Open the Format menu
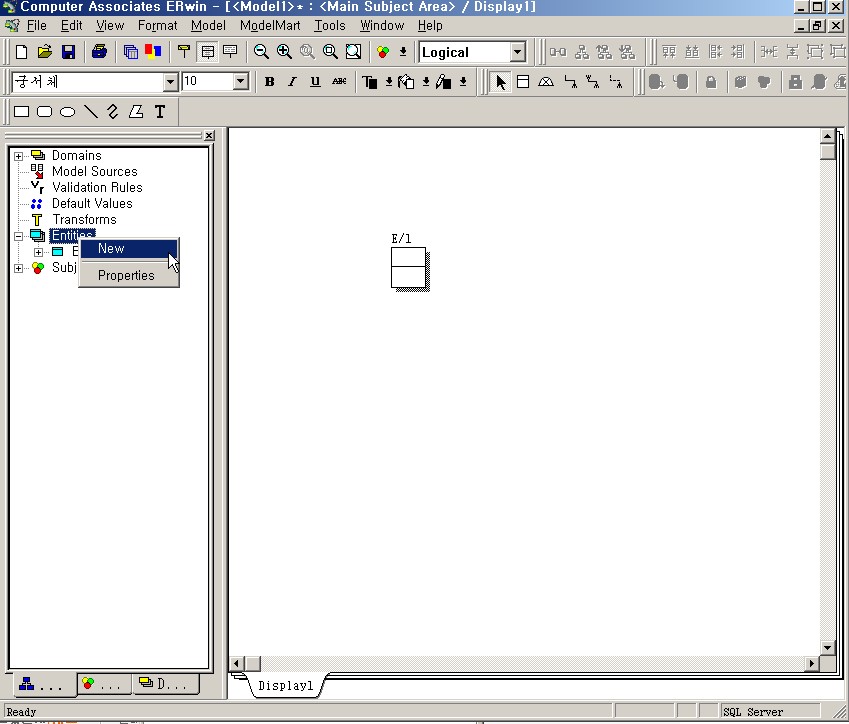 pos(158,25)
